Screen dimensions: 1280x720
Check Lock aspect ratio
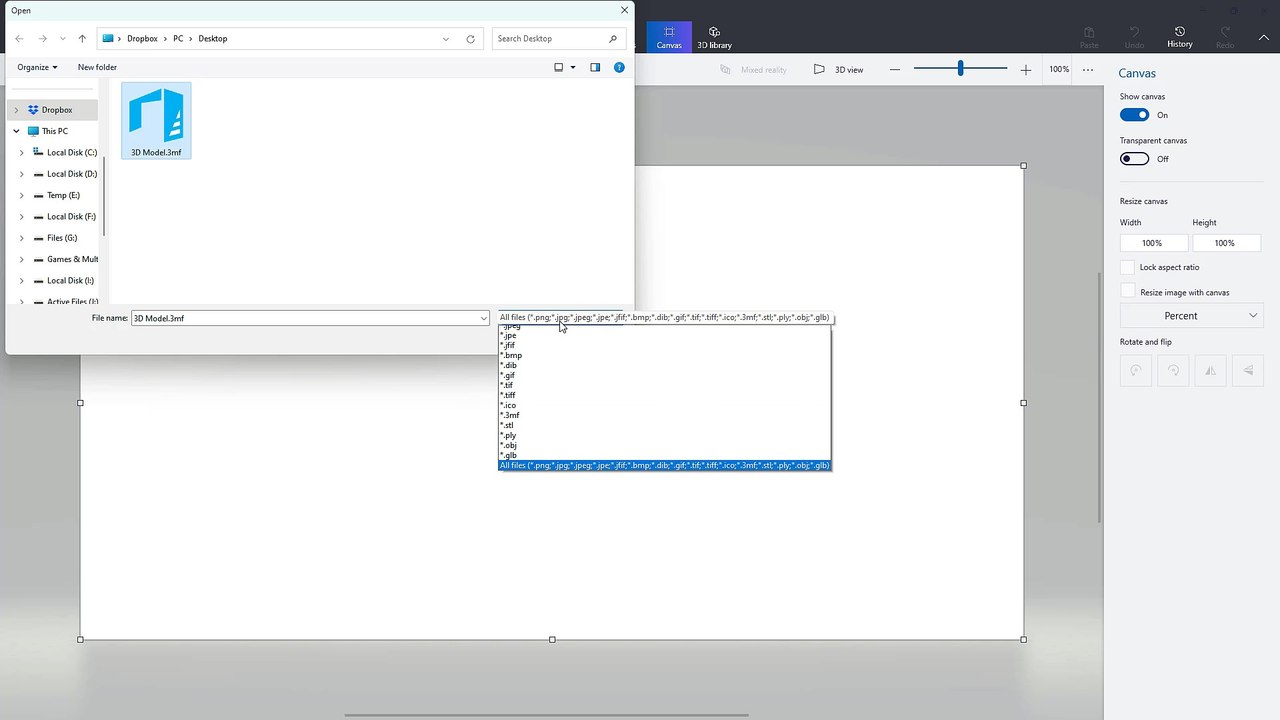pos(1128,267)
